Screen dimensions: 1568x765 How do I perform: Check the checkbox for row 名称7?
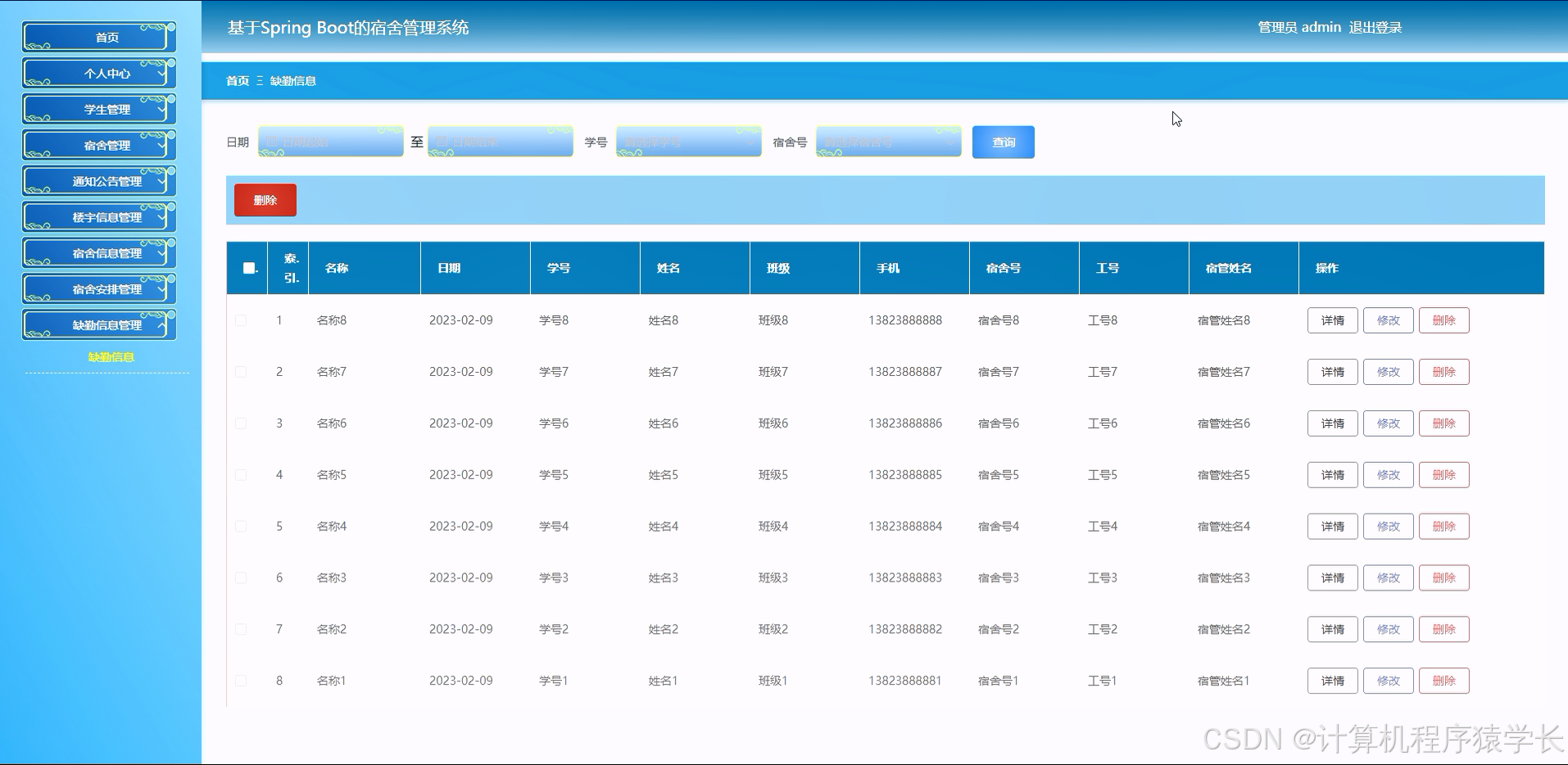click(x=241, y=372)
